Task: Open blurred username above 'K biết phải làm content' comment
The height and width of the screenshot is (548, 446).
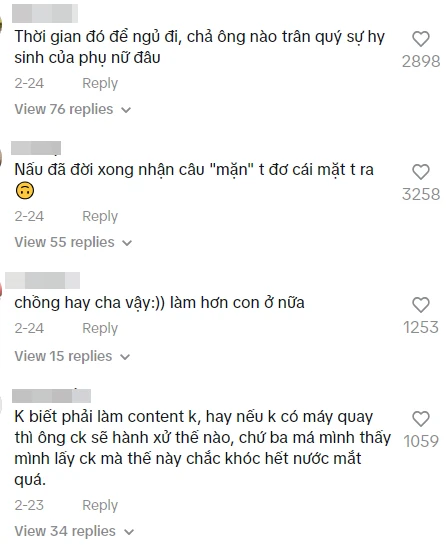Action: click(x=51, y=396)
